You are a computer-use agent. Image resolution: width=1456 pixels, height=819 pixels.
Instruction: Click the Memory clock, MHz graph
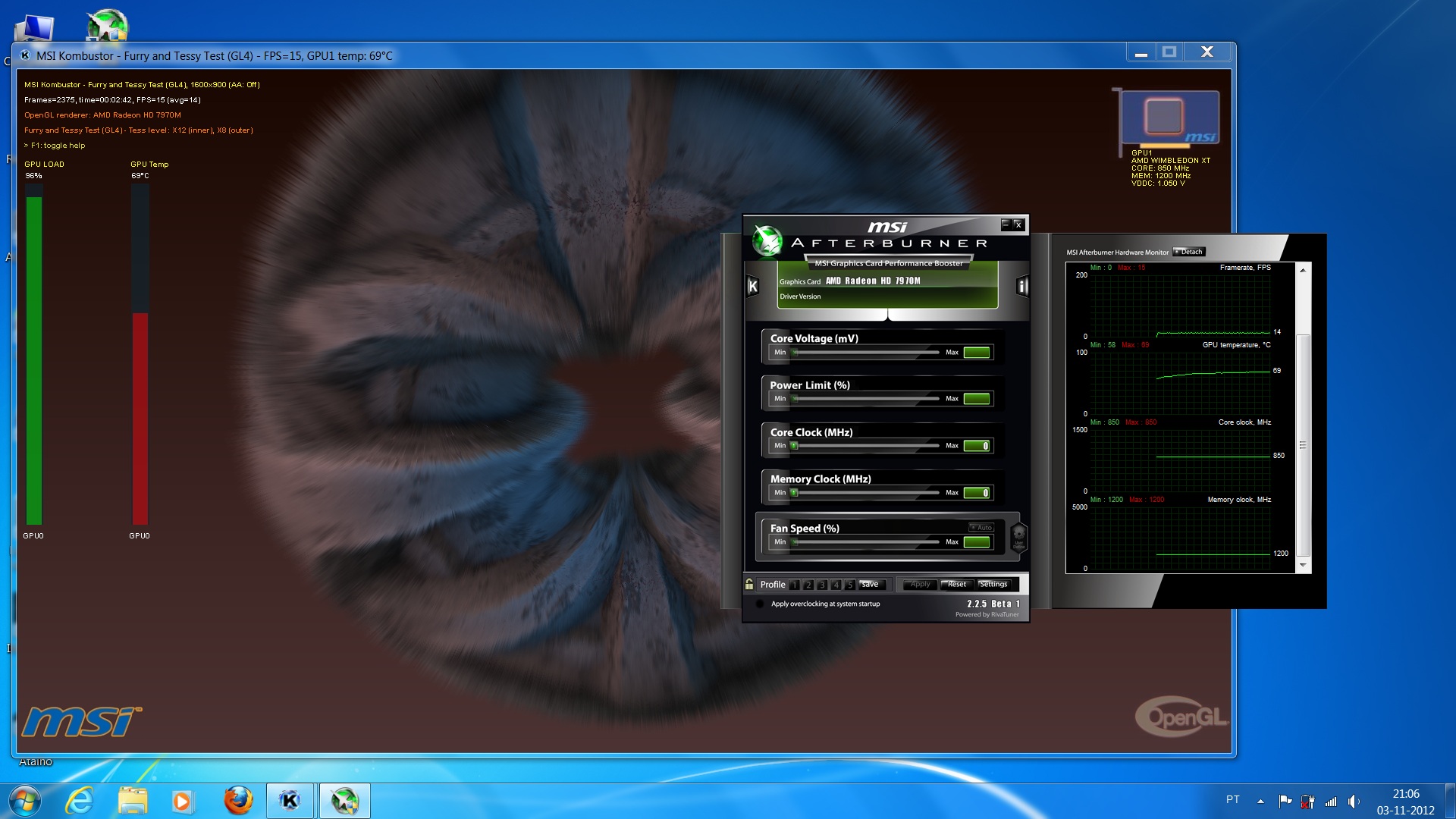point(1181,538)
